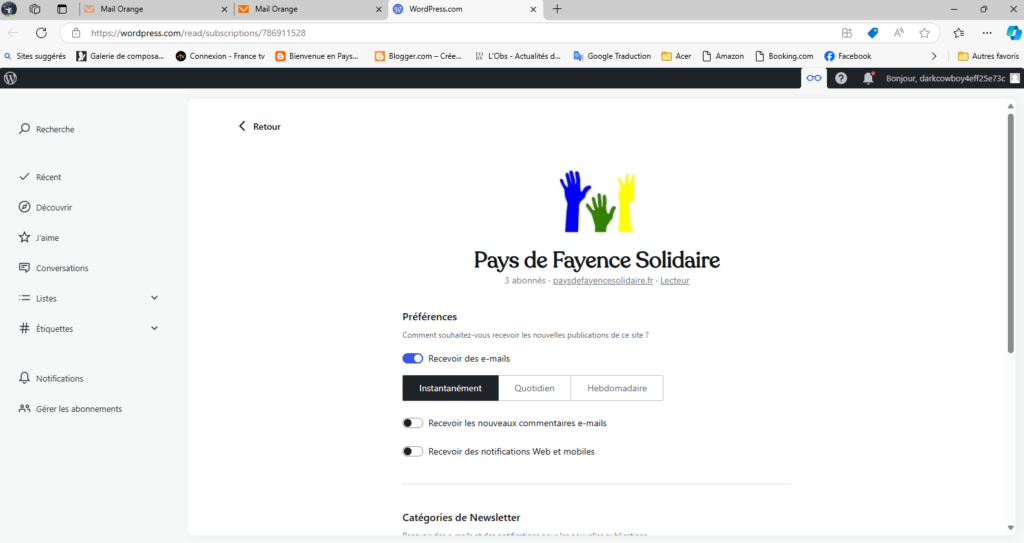1024x543 pixels.
Task: Expand the Étiquettes section chevron
Action: click(x=154, y=328)
